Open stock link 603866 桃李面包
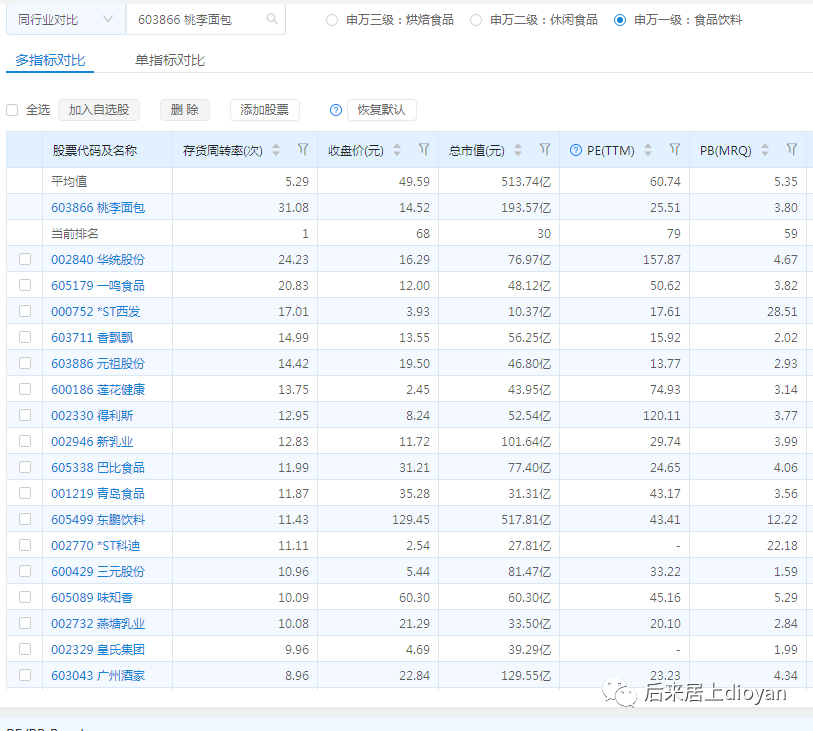Screen dimensions: 813x731 click(x=98, y=208)
